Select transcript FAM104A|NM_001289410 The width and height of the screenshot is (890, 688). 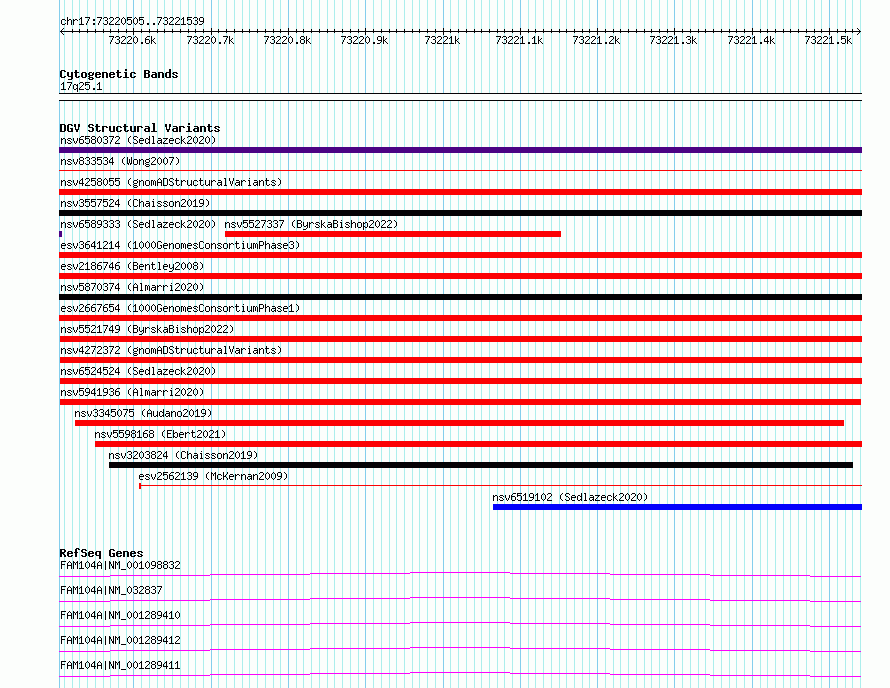(x=120, y=615)
